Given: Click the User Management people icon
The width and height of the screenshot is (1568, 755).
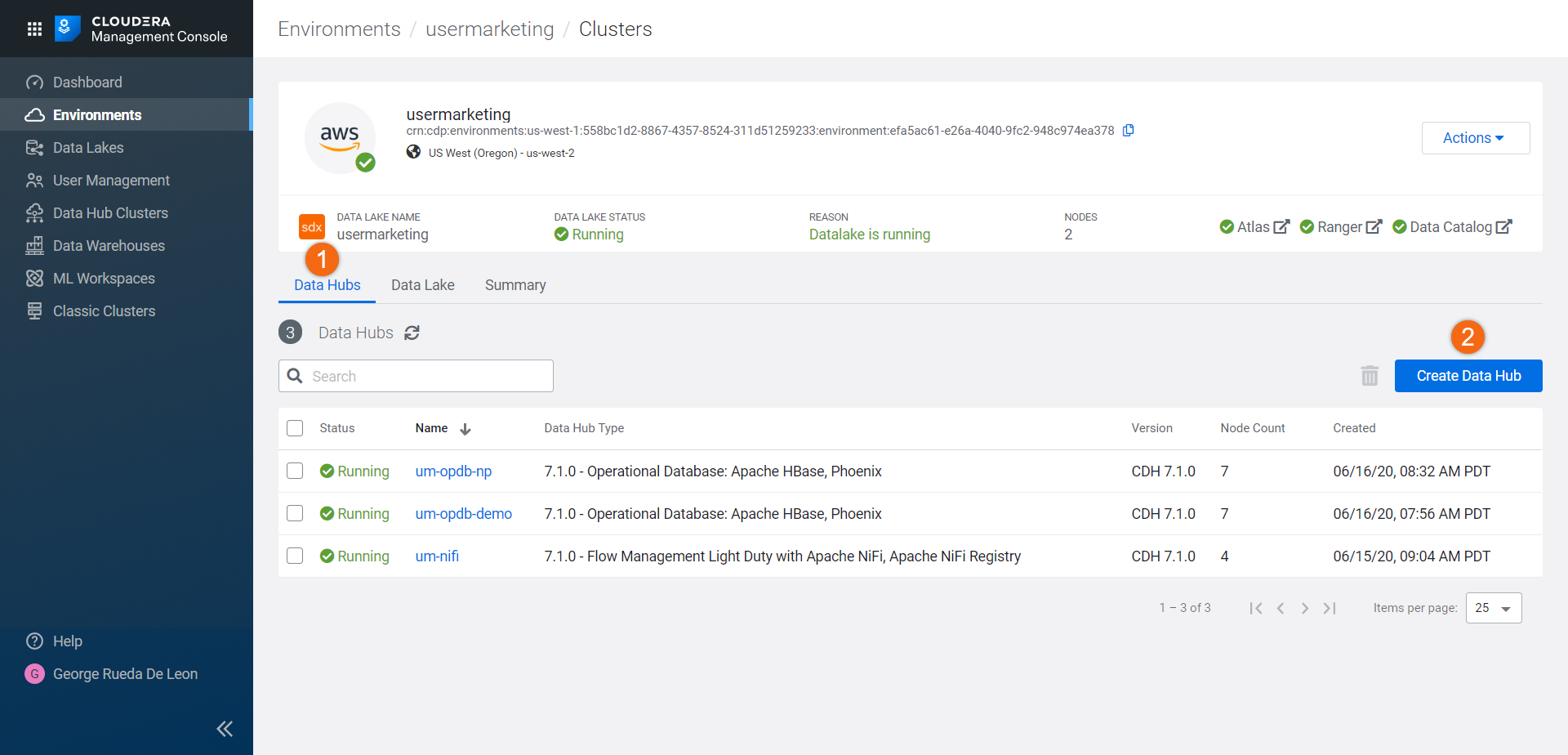Looking at the screenshot, I should (34, 181).
